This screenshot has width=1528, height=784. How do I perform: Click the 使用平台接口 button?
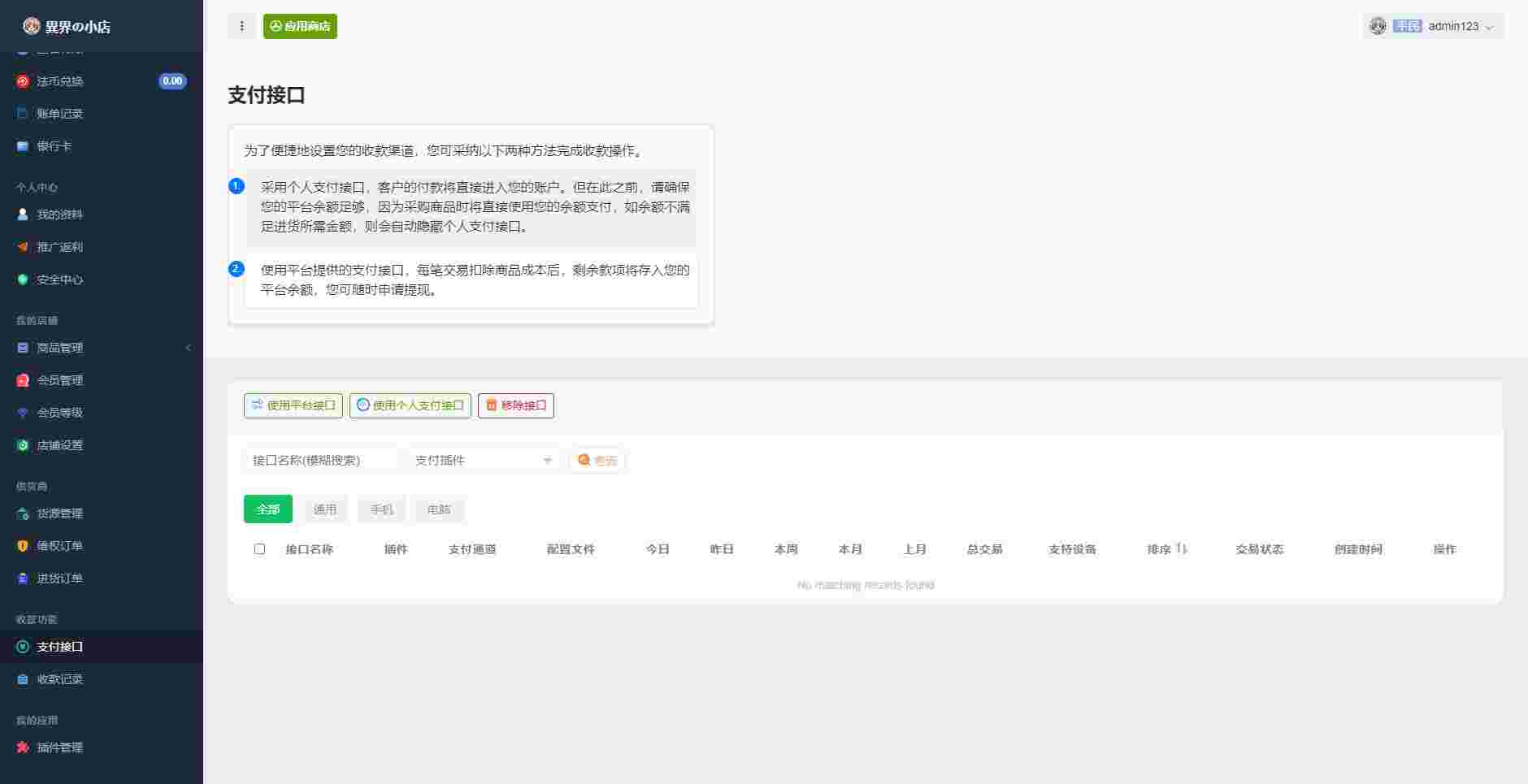coord(293,405)
